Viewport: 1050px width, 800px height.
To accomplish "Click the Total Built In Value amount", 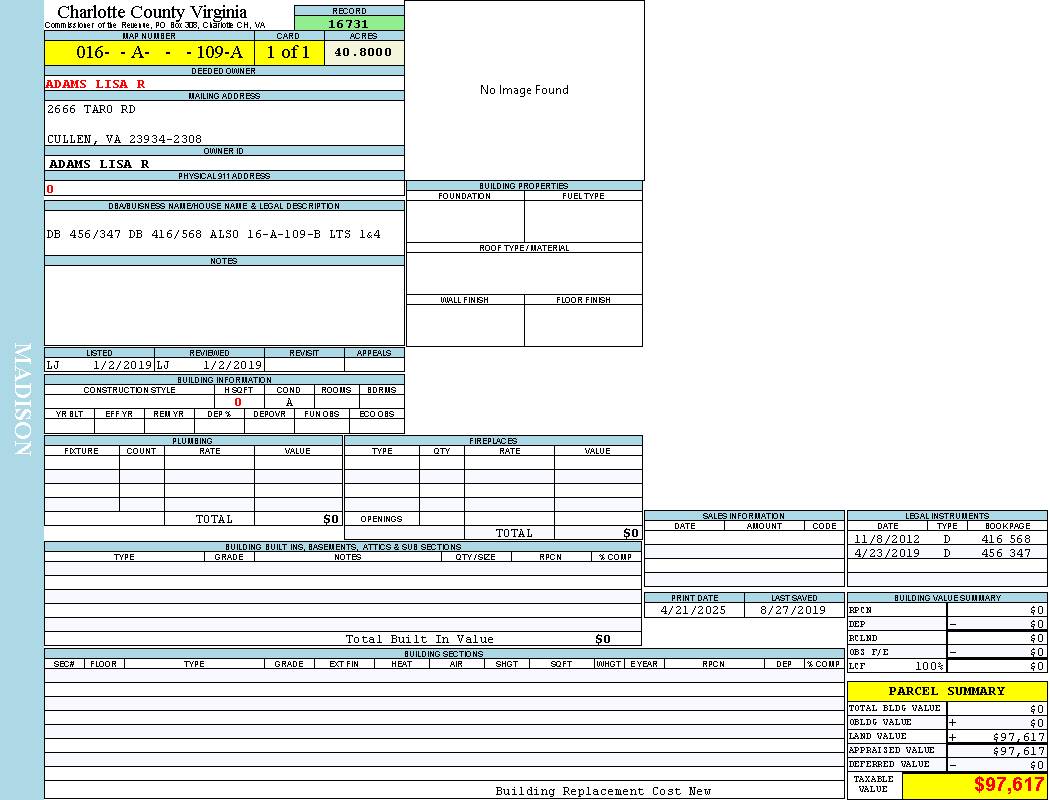I will click(602, 639).
